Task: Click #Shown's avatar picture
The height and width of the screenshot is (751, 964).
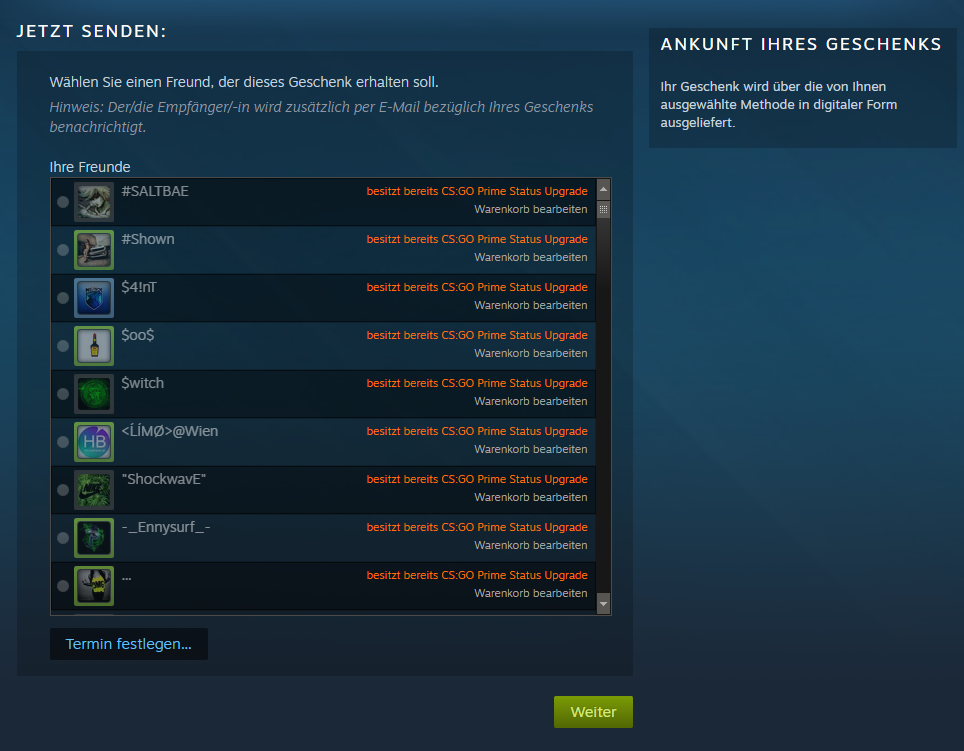Action: pos(94,250)
